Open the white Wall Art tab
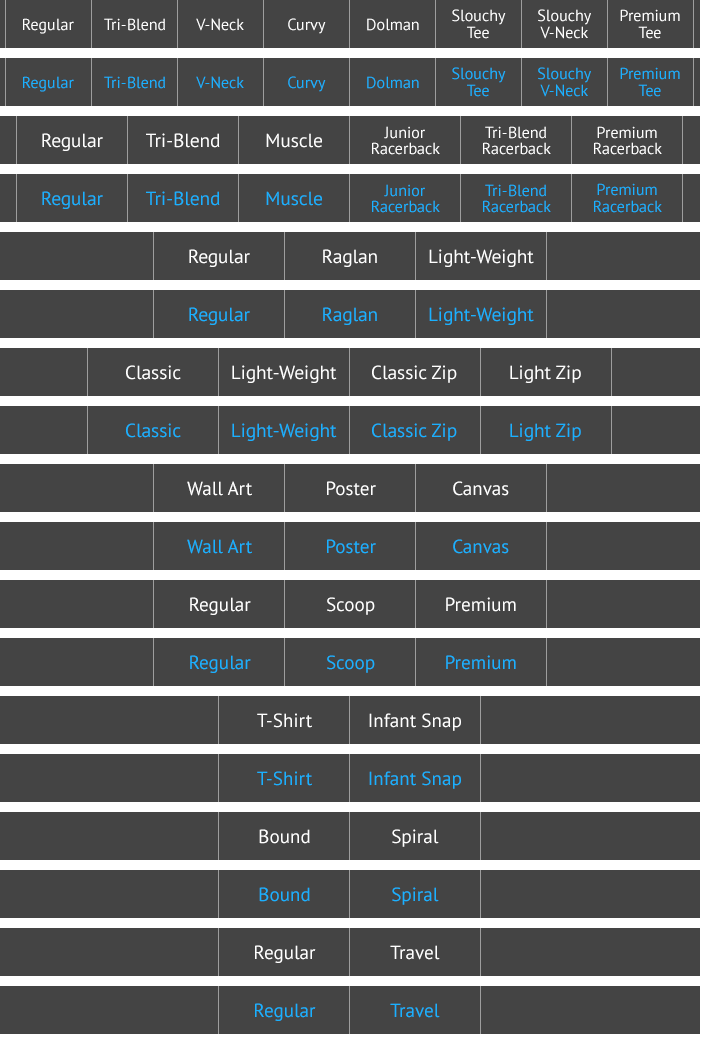Screen dimensions: 710x1044 (x=219, y=489)
